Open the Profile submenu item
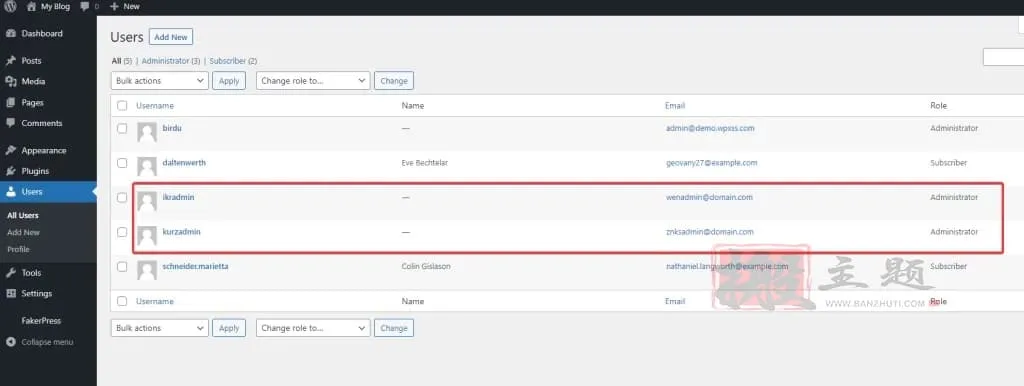This screenshot has width=1024, height=386. point(18,249)
